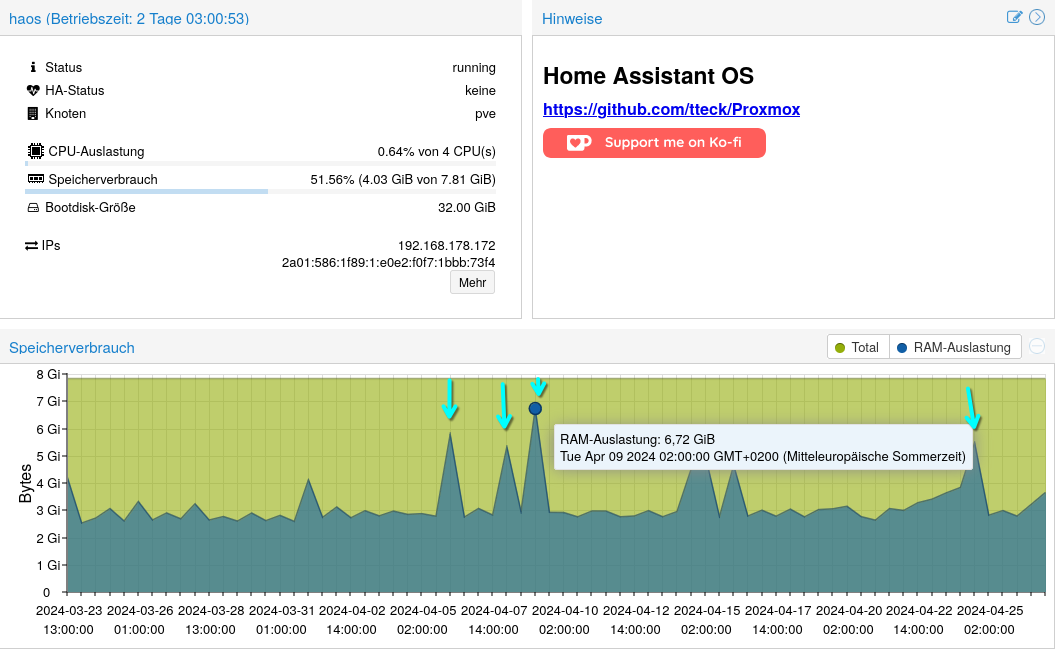Click the heartbeat icon beside HA-Status
Image resolution: width=1060 pixels, height=657 pixels.
(32, 91)
